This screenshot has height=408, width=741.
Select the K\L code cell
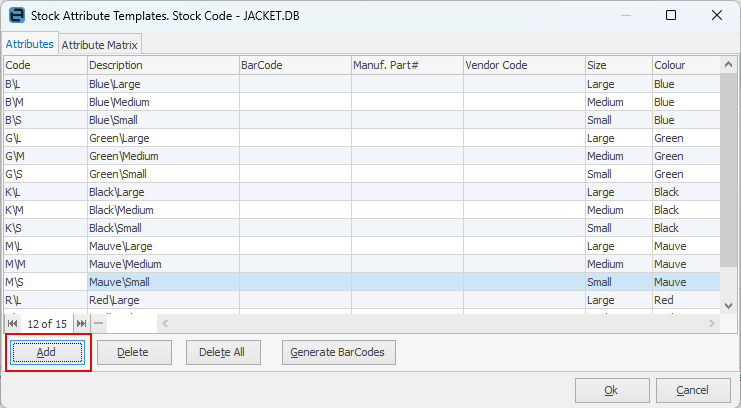pos(45,192)
